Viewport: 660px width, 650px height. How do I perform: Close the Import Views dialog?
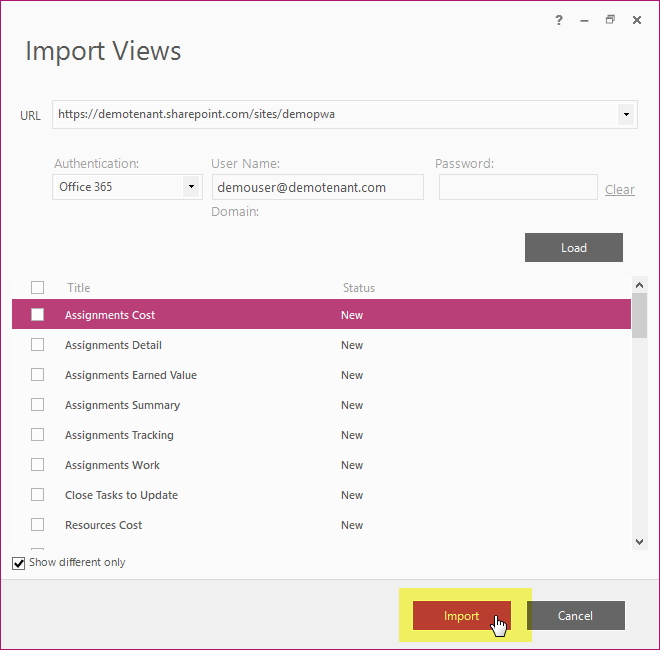pyautogui.click(x=637, y=20)
